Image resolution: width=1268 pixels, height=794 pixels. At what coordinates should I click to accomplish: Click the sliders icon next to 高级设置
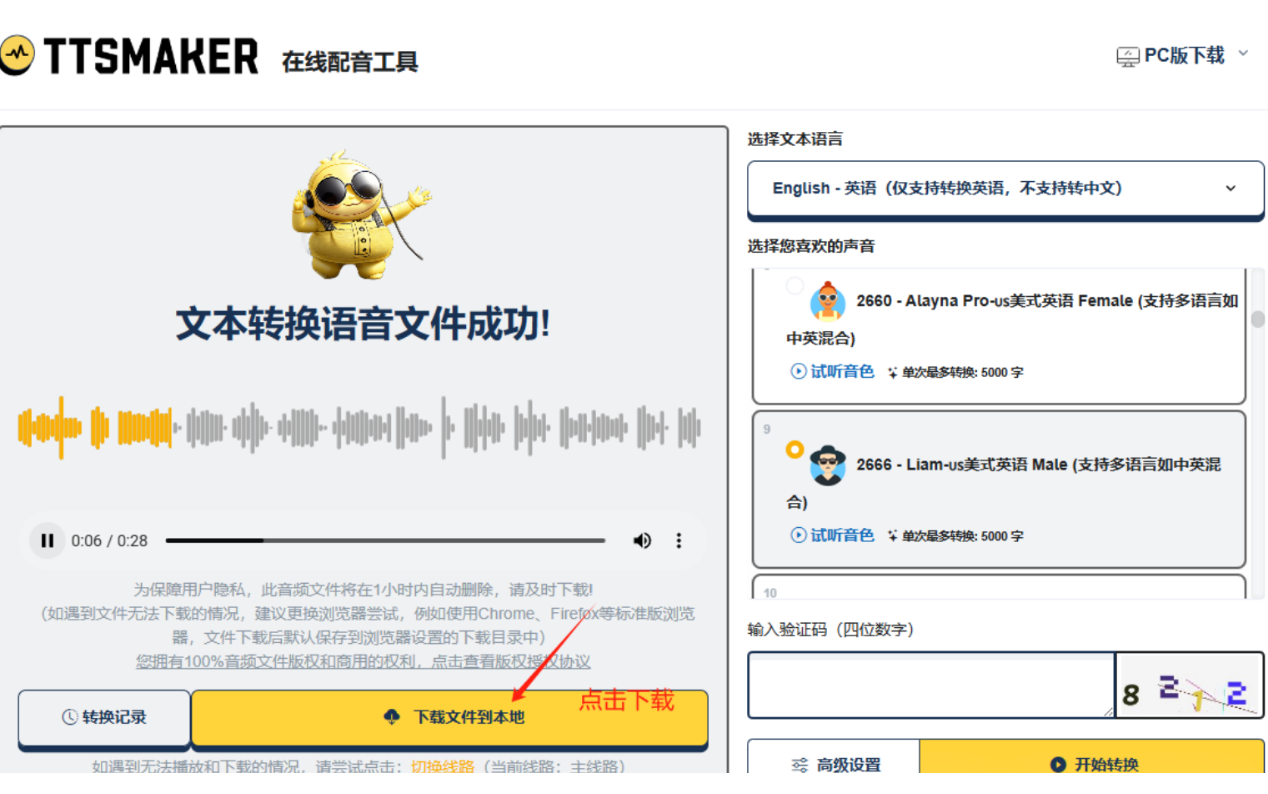click(x=800, y=765)
